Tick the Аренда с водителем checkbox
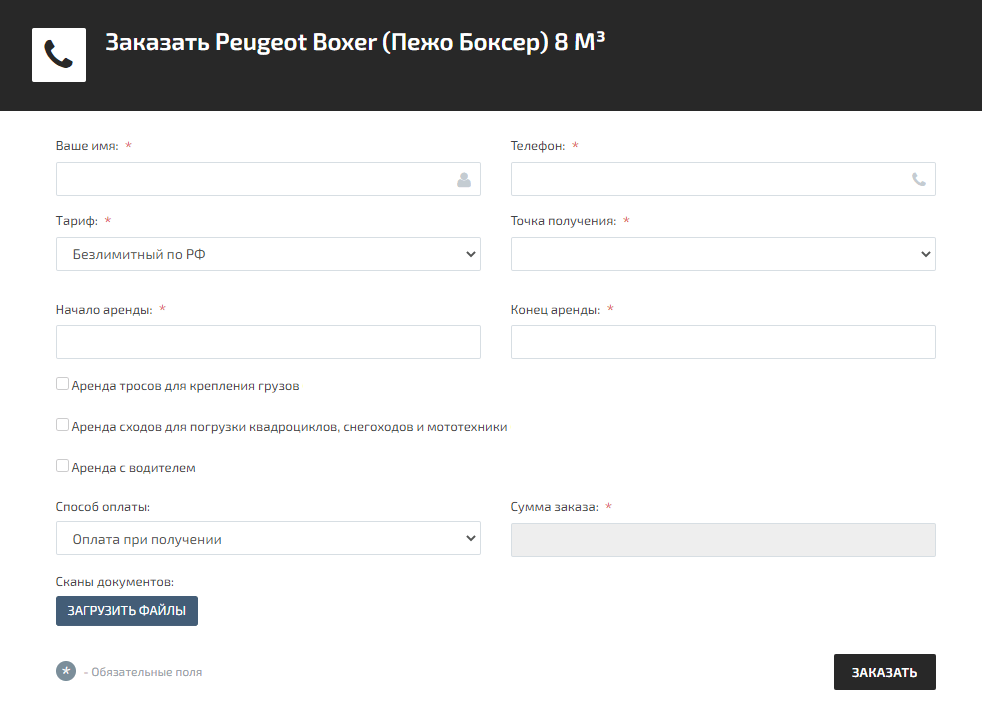The image size is (982, 713). (62, 466)
